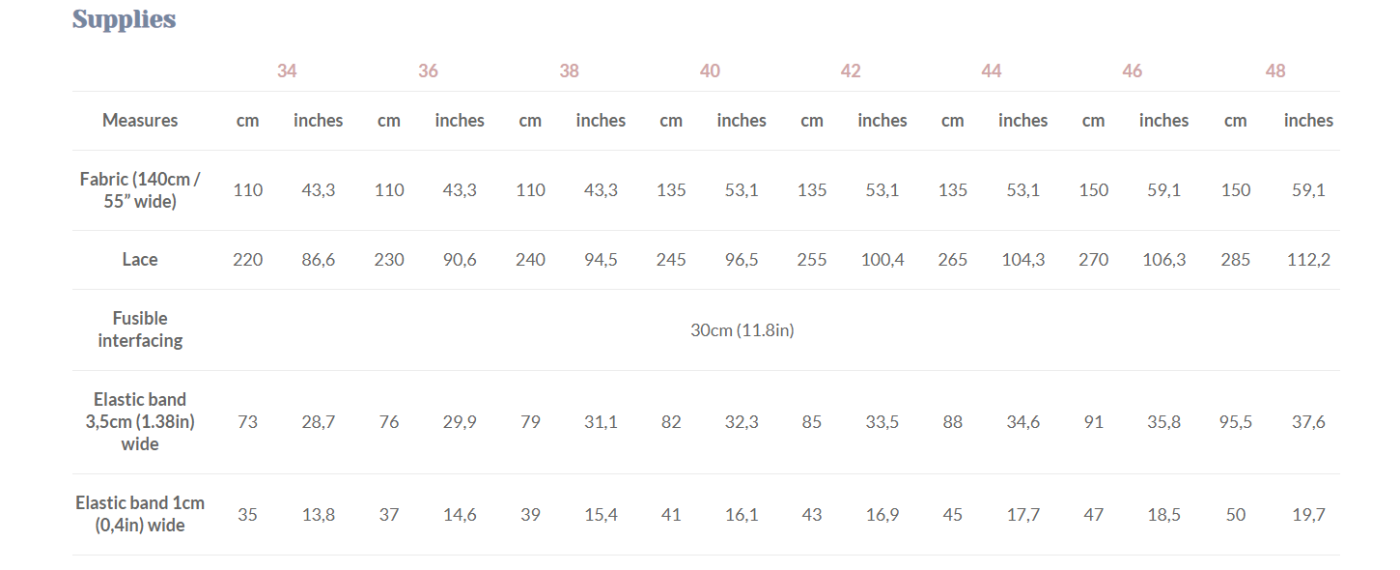Screen dimensions: 1400x570
Task: Click the Elastic band 3,5cm wide label
Action: 140,422
